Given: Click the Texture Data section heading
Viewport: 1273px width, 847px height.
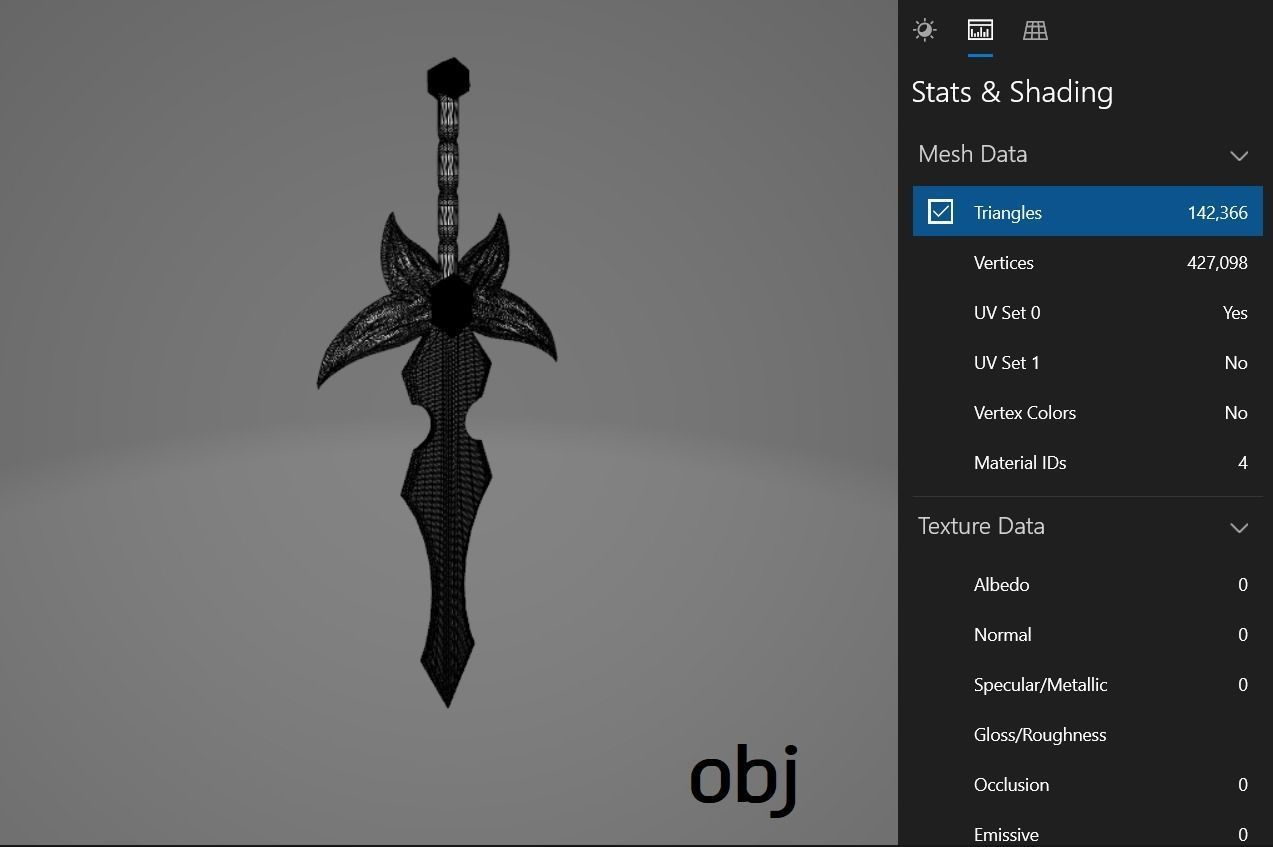Looking at the screenshot, I should 981,526.
